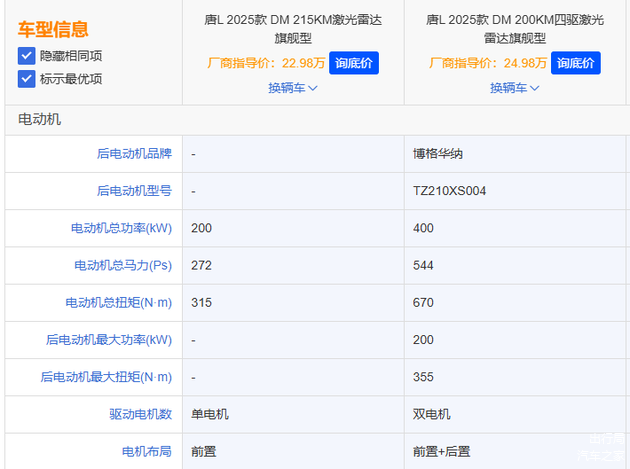This screenshot has width=630, height=469.
Task: Open the 后电动机最大功率(kW) label
Action: [x=109, y=340]
